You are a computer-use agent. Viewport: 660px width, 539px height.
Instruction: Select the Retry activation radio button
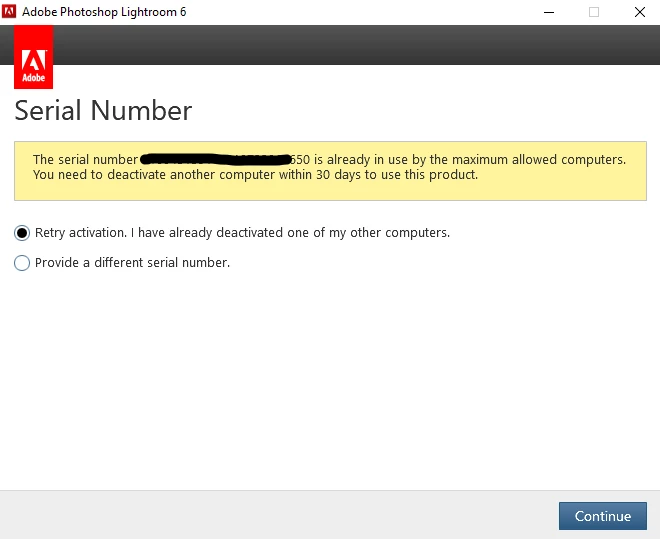click(22, 233)
